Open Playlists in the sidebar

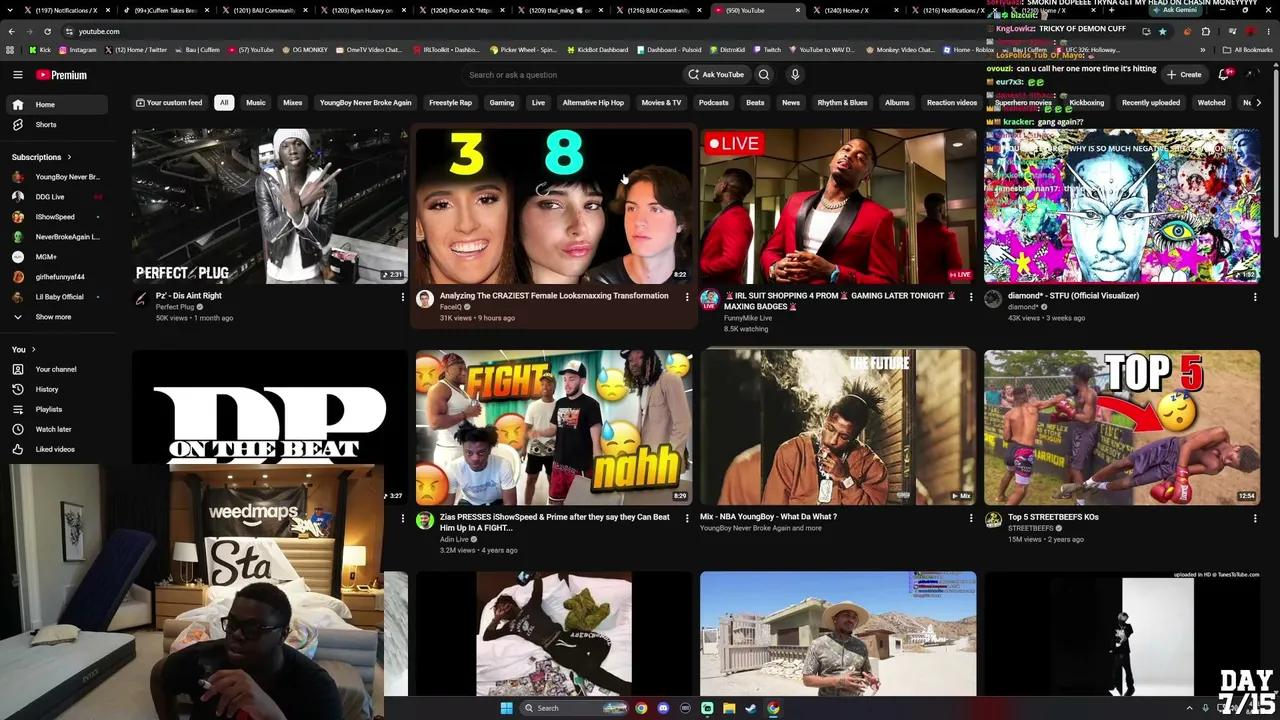click(58, 409)
